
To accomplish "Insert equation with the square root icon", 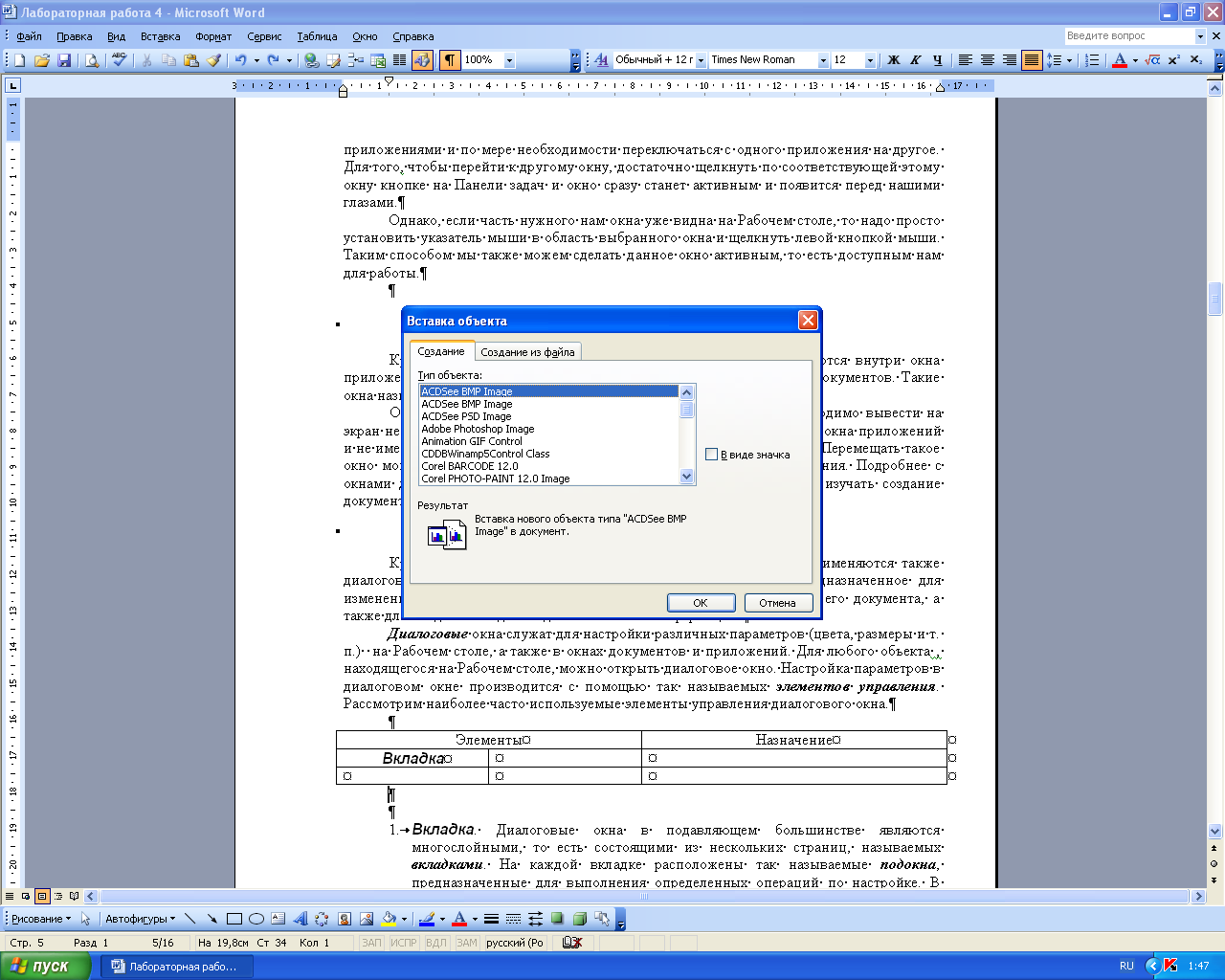I will point(1153,60).
